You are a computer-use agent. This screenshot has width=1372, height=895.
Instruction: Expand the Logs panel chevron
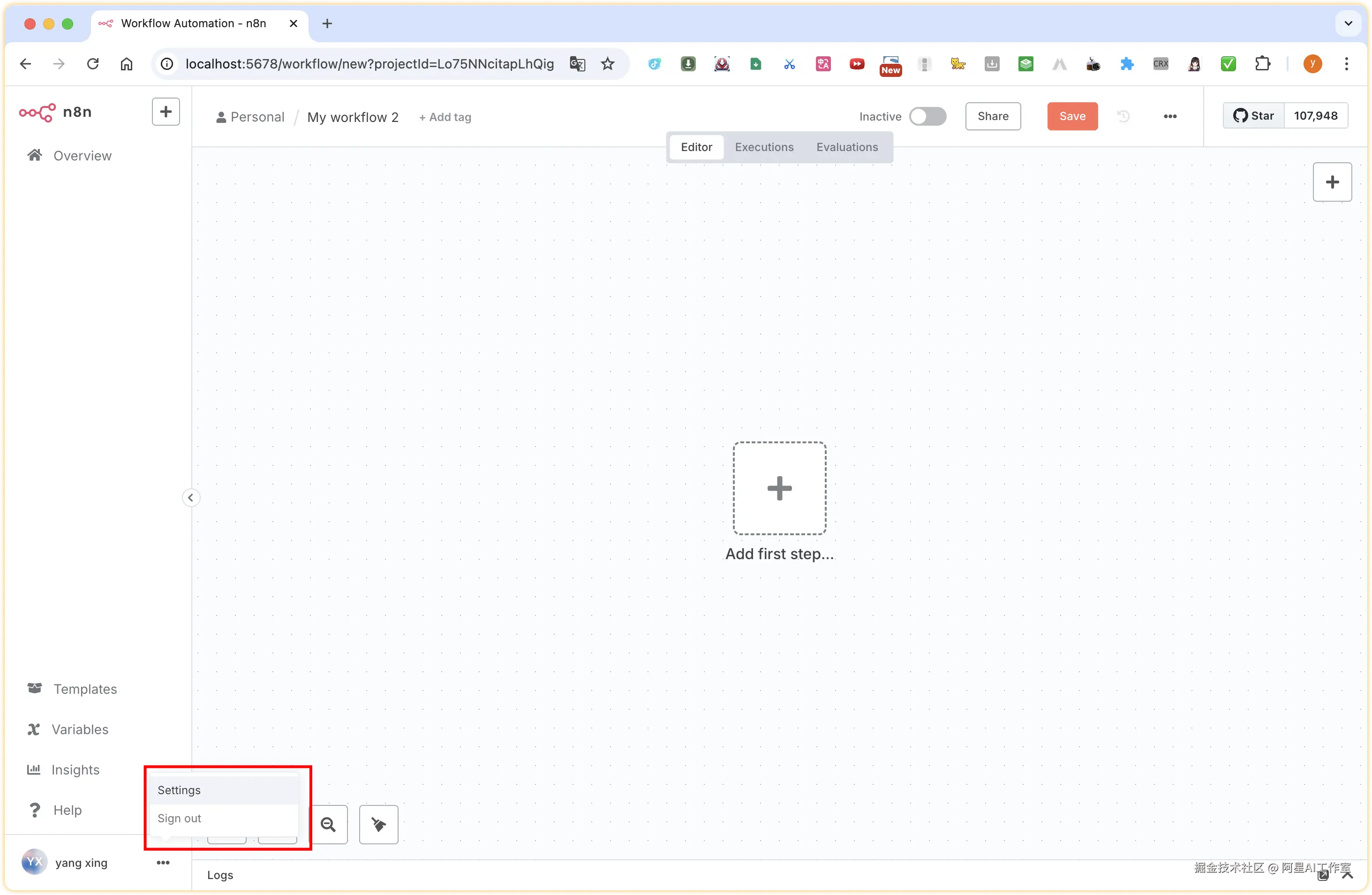tap(1347, 875)
